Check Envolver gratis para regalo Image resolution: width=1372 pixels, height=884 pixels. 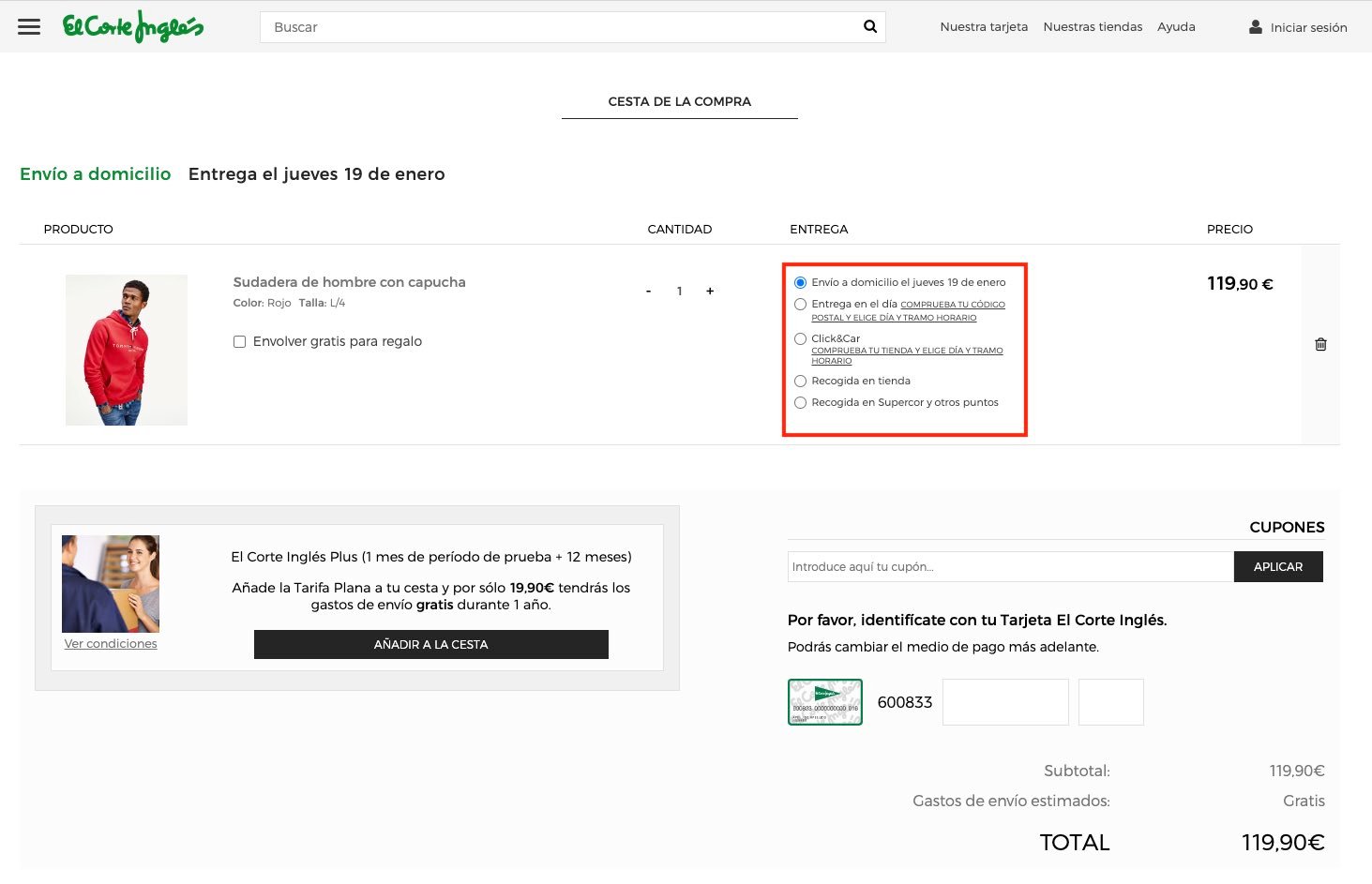[239, 341]
